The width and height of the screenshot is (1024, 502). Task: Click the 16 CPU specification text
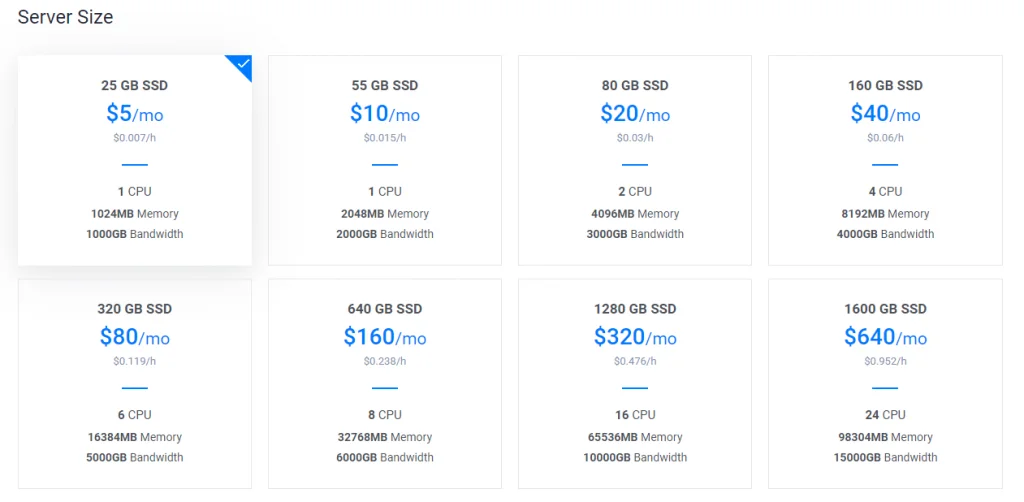[x=635, y=415]
